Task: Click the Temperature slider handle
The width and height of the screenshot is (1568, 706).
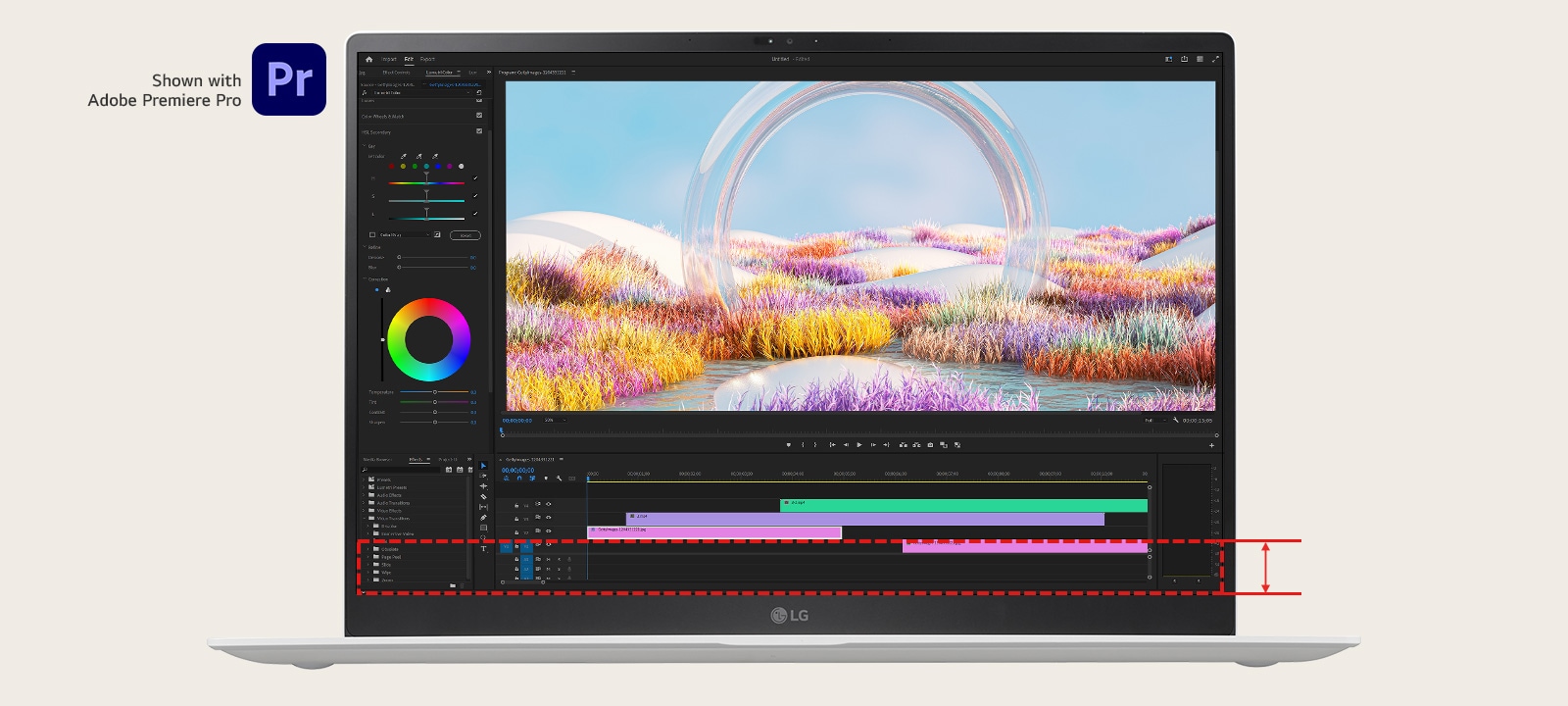Action: (435, 391)
